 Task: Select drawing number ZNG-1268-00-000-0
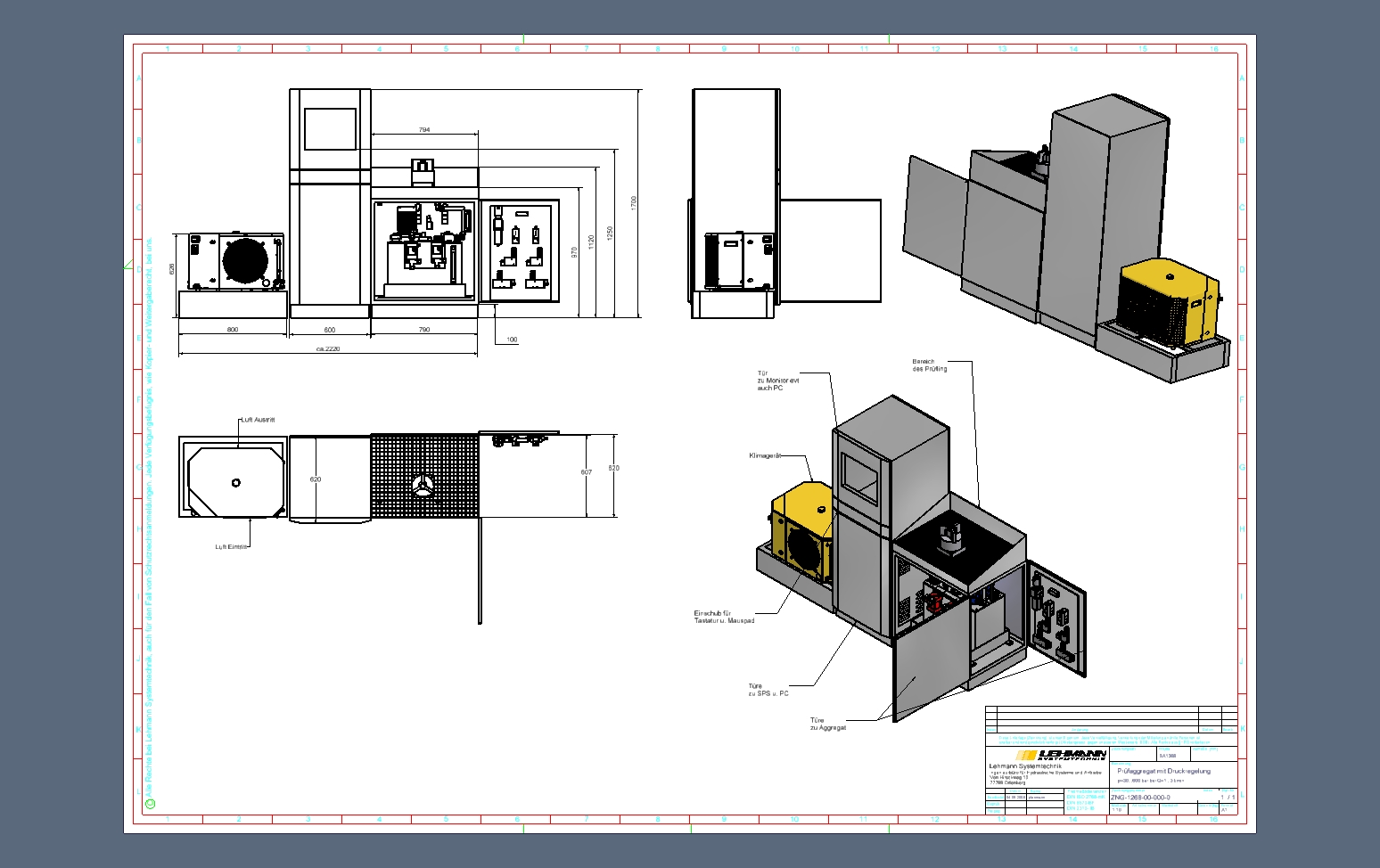click(1140, 798)
